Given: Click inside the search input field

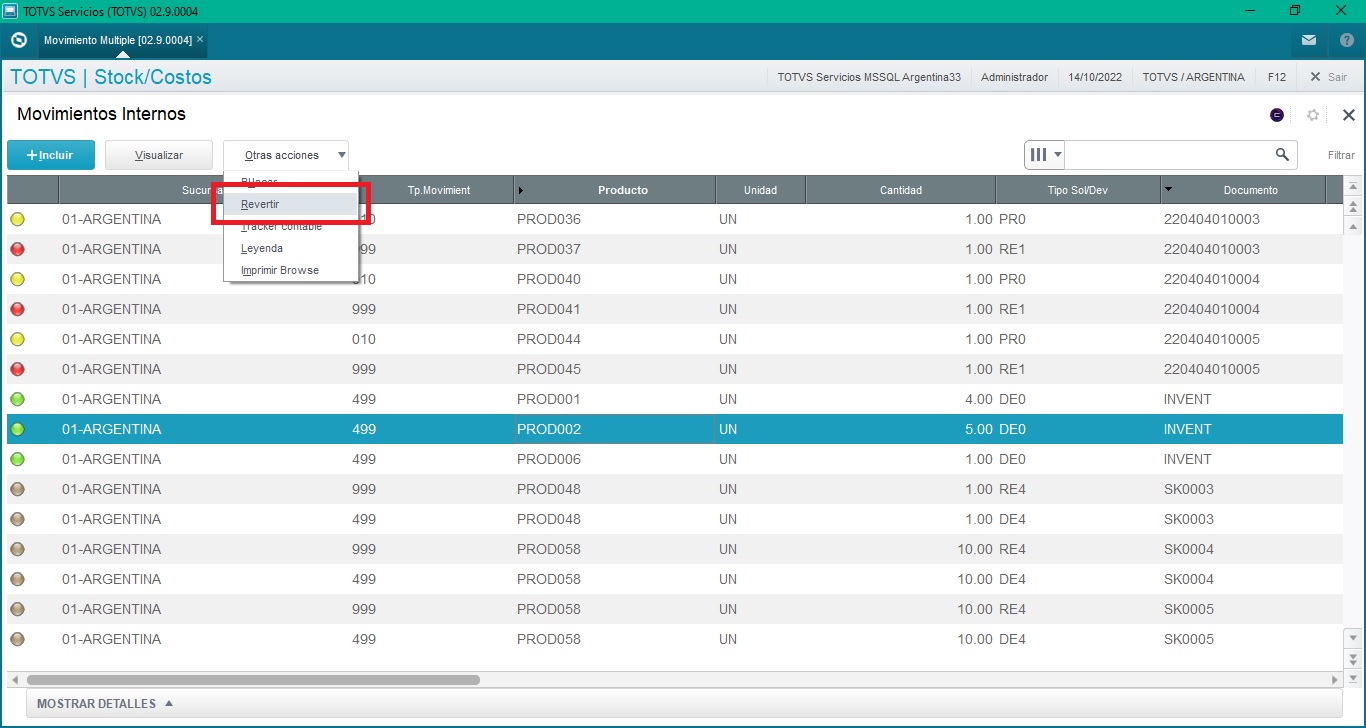Looking at the screenshot, I should click(x=1170, y=155).
